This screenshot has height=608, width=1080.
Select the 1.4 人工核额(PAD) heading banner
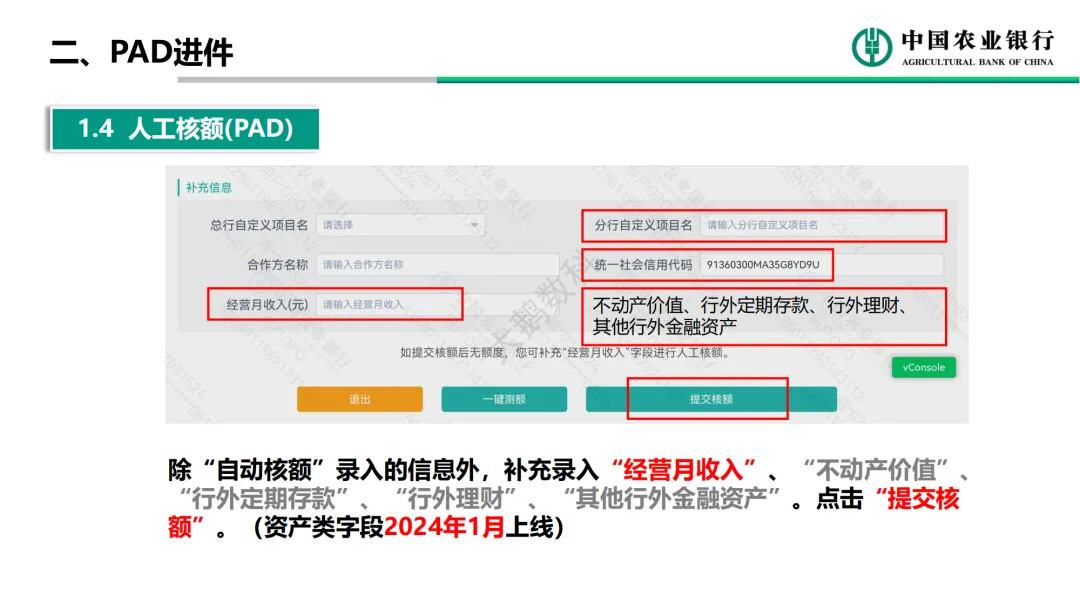(x=185, y=129)
